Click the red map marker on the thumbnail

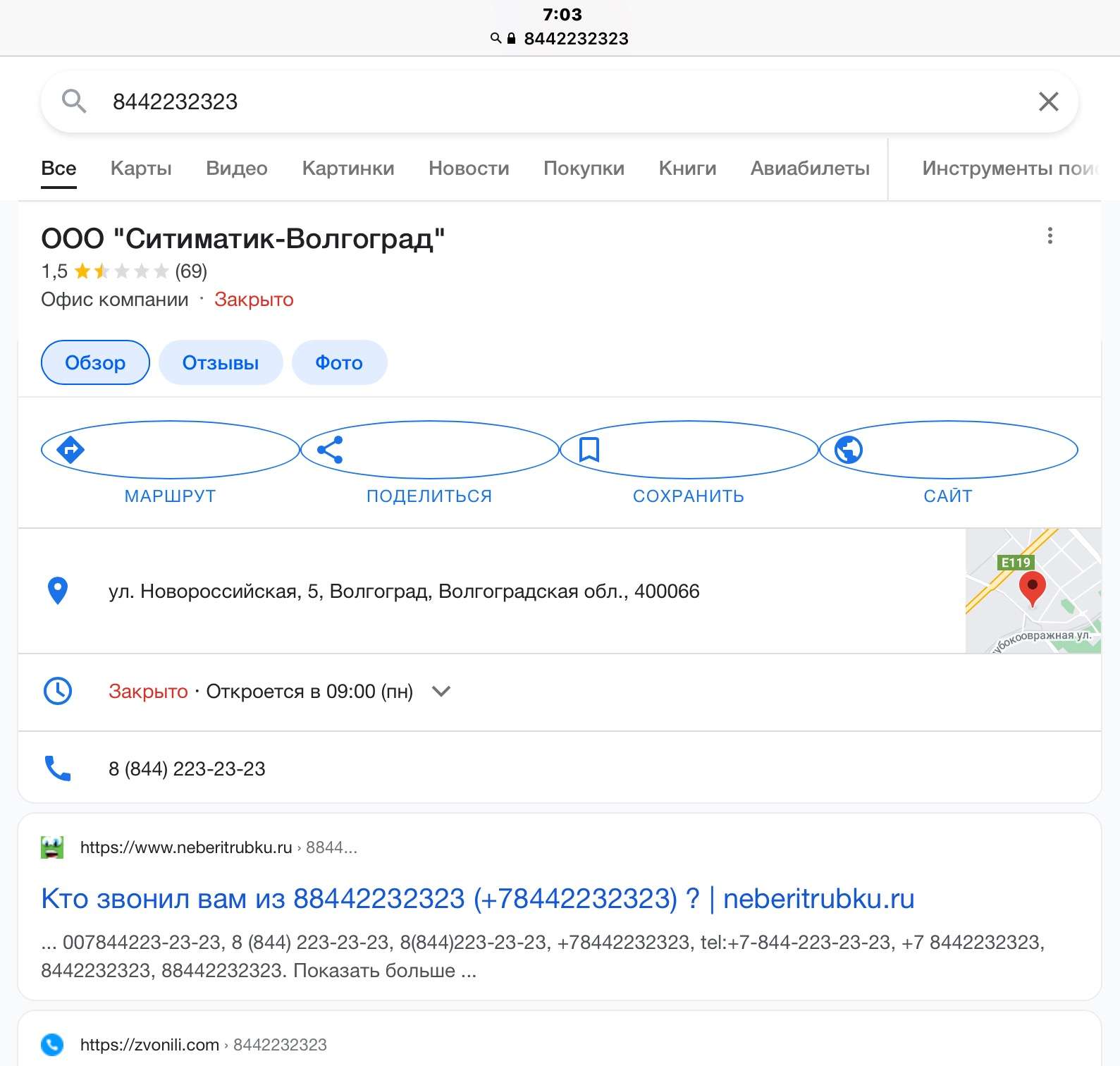click(x=1033, y=589)
